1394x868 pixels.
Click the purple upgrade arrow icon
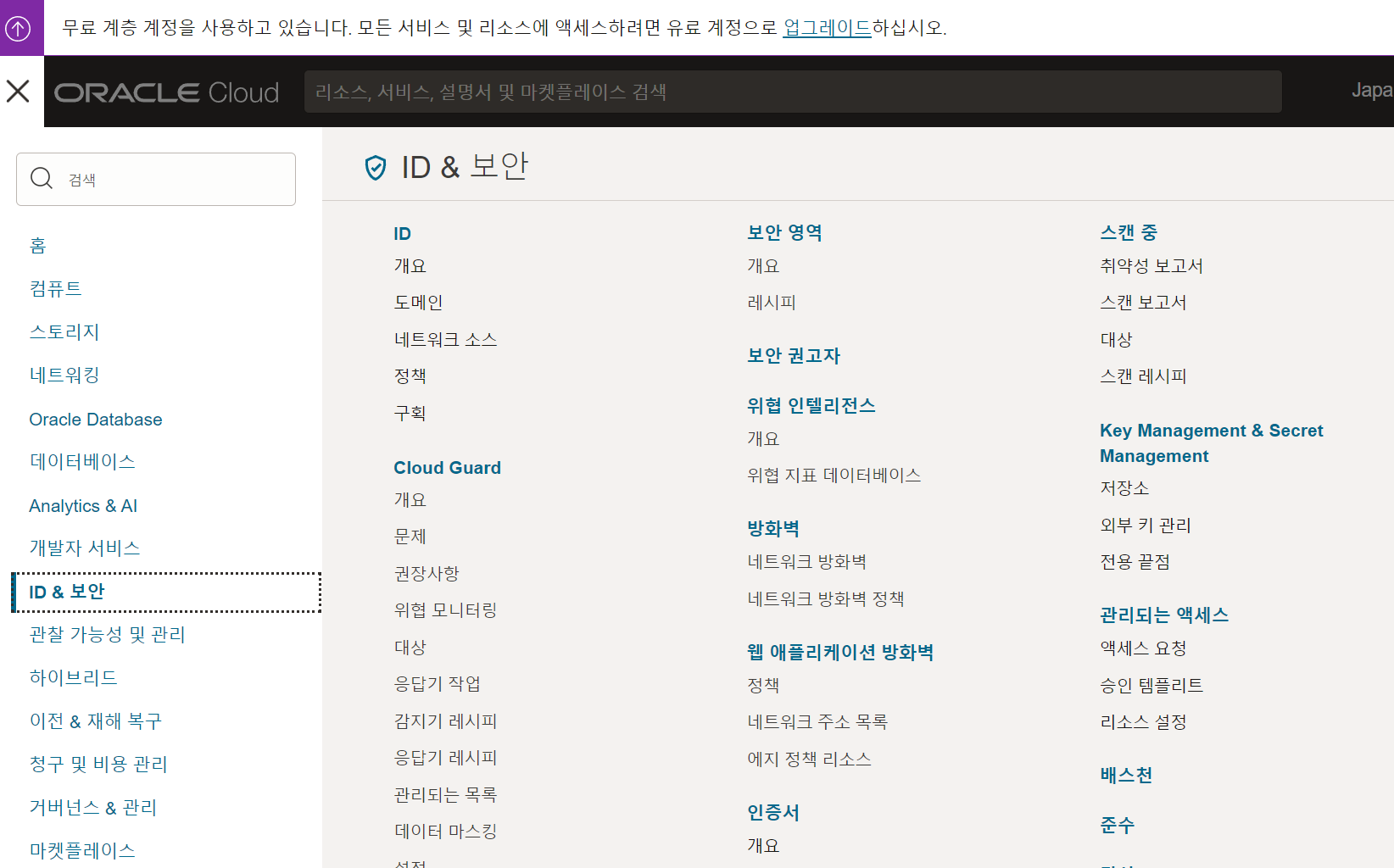[x=18, y=28]
